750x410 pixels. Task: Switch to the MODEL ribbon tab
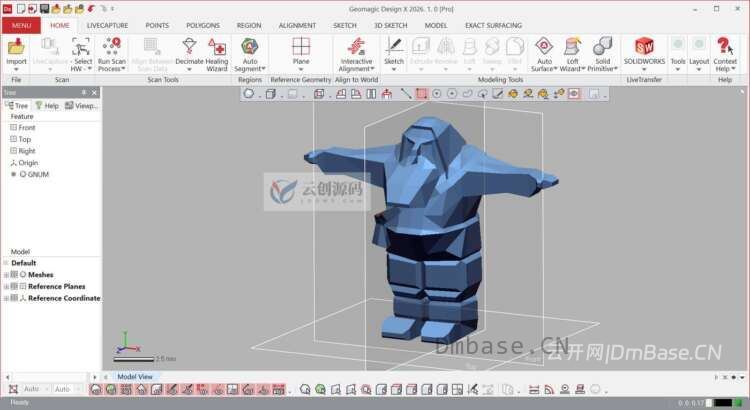click(436, 25)
